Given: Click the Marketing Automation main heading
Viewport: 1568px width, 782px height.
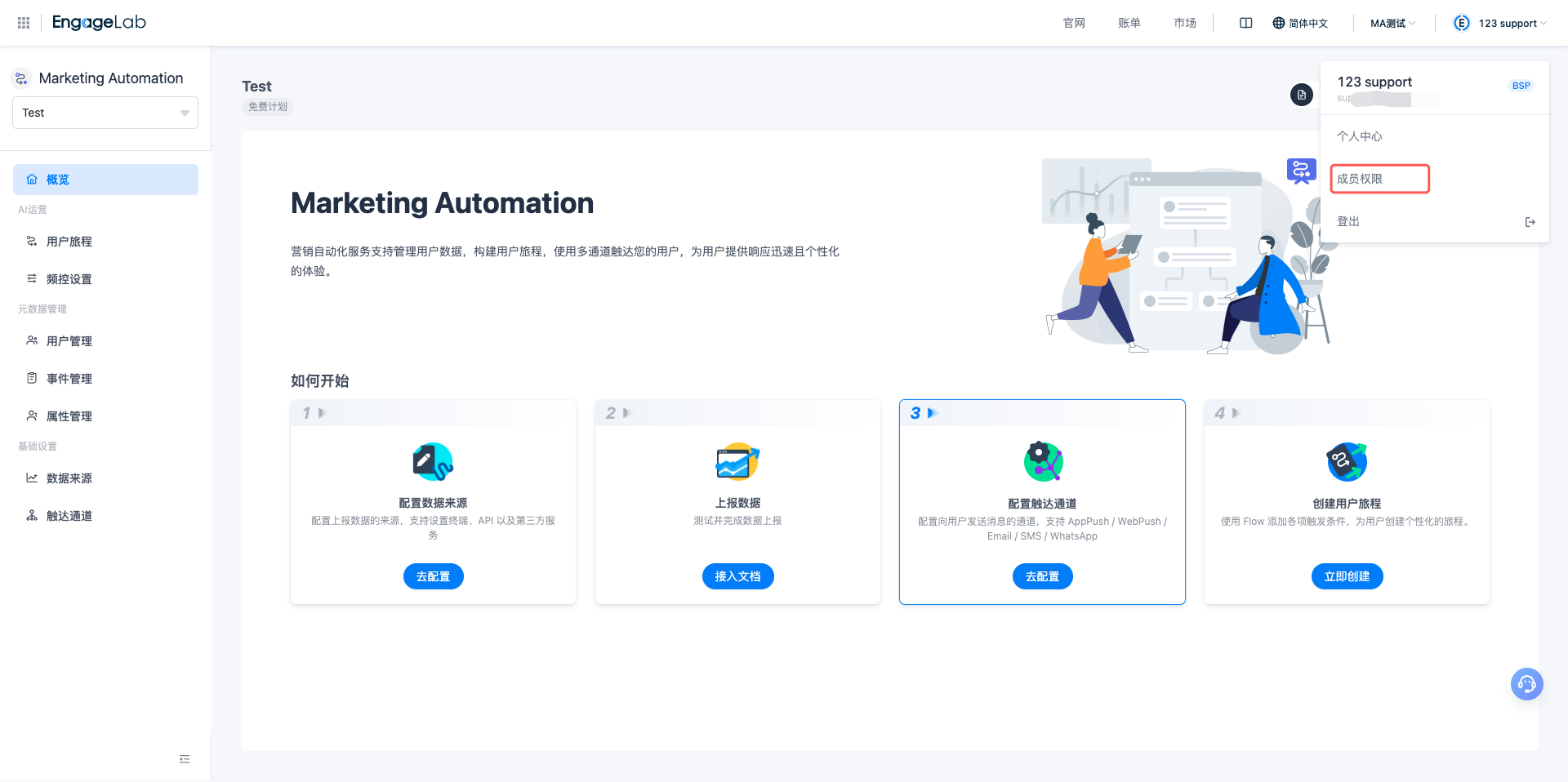Looking at the screenshot, I should click(x=443, y=203).
